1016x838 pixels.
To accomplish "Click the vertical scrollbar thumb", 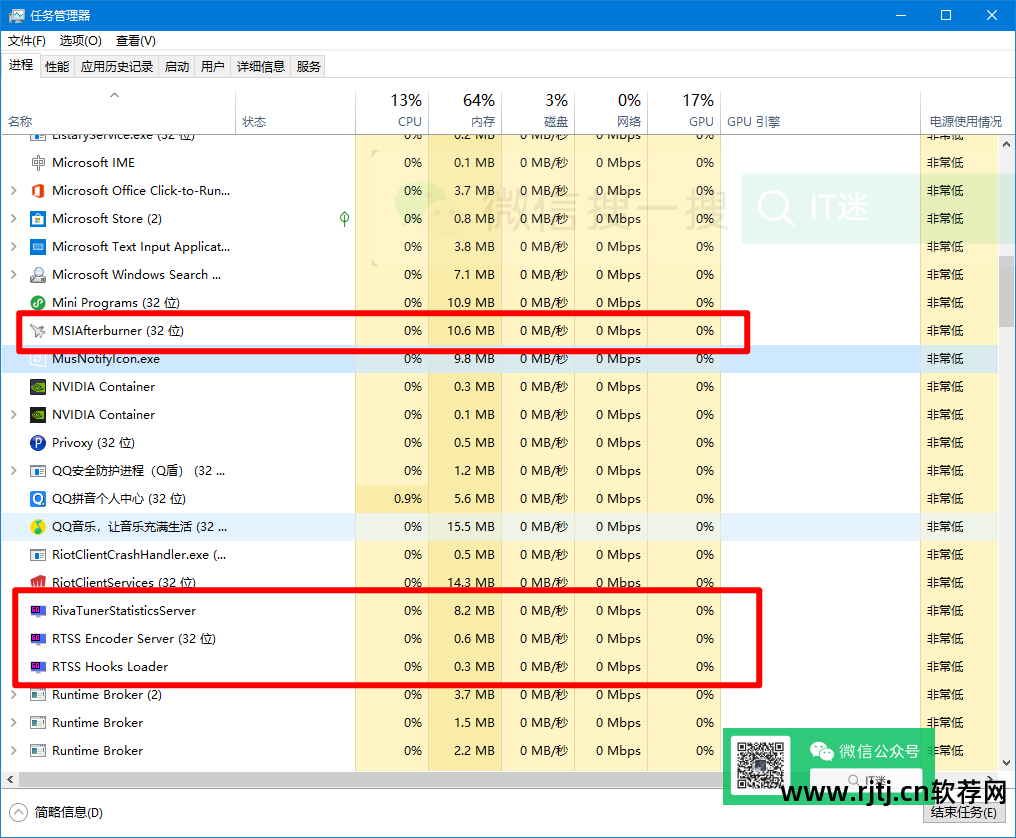I will click(1006, 291).
